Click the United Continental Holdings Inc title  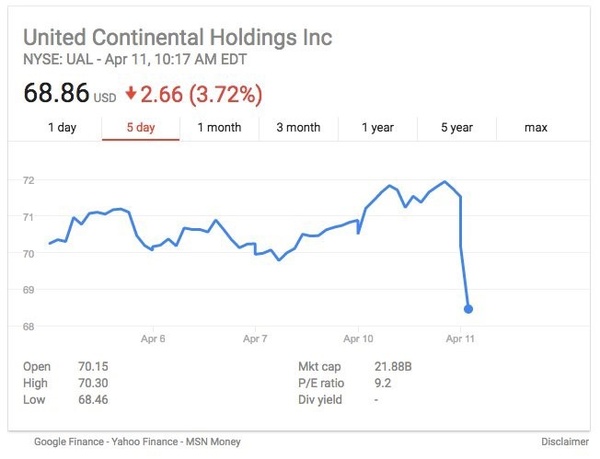click(177, 40)
